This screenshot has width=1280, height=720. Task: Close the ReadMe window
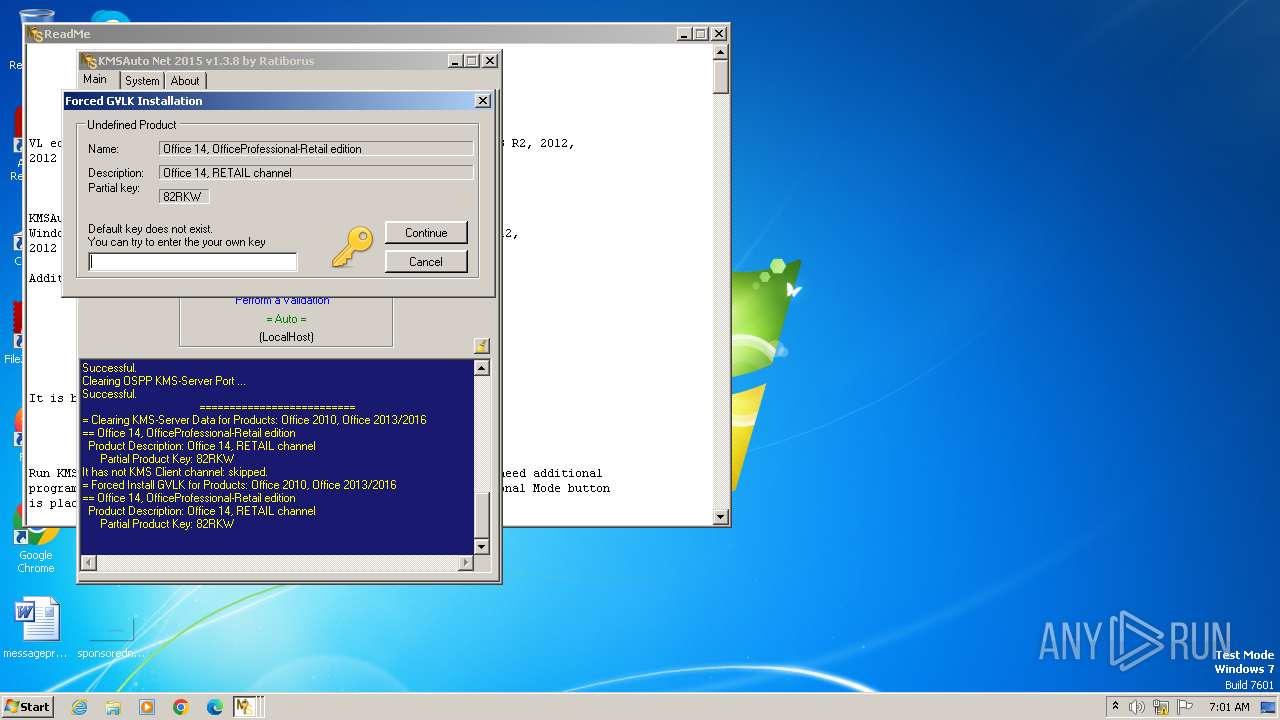(718, 34)
